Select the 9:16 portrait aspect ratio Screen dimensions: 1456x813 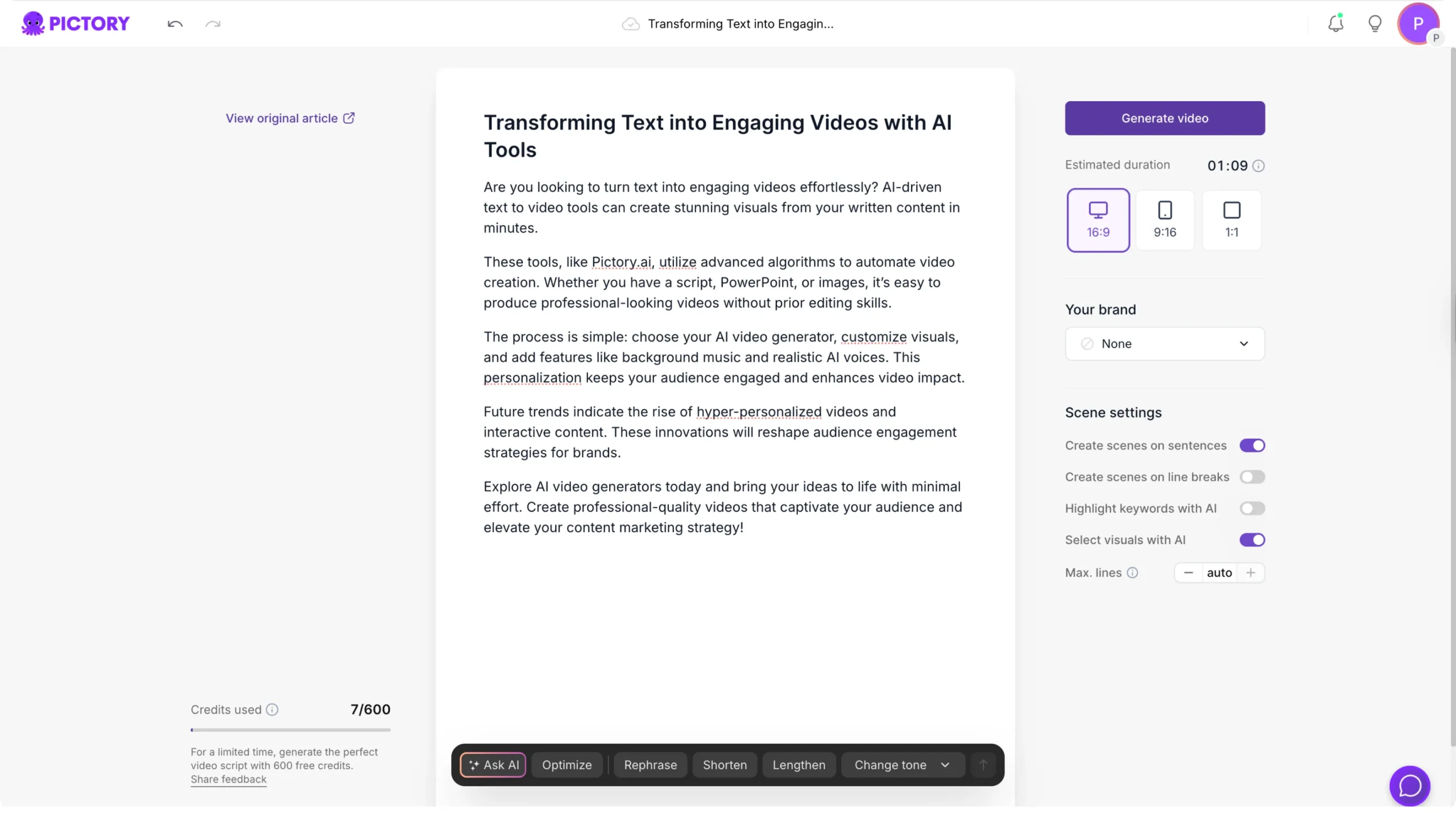1165,220
